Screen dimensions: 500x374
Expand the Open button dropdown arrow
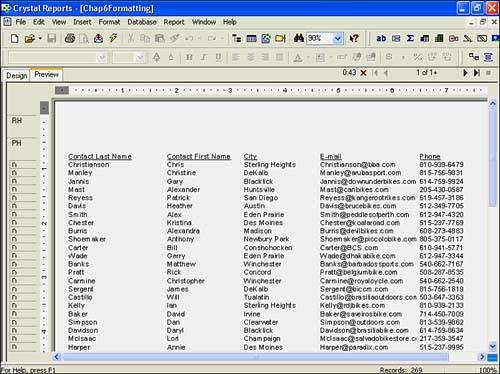pyautogui.click(x=40, y=38)
